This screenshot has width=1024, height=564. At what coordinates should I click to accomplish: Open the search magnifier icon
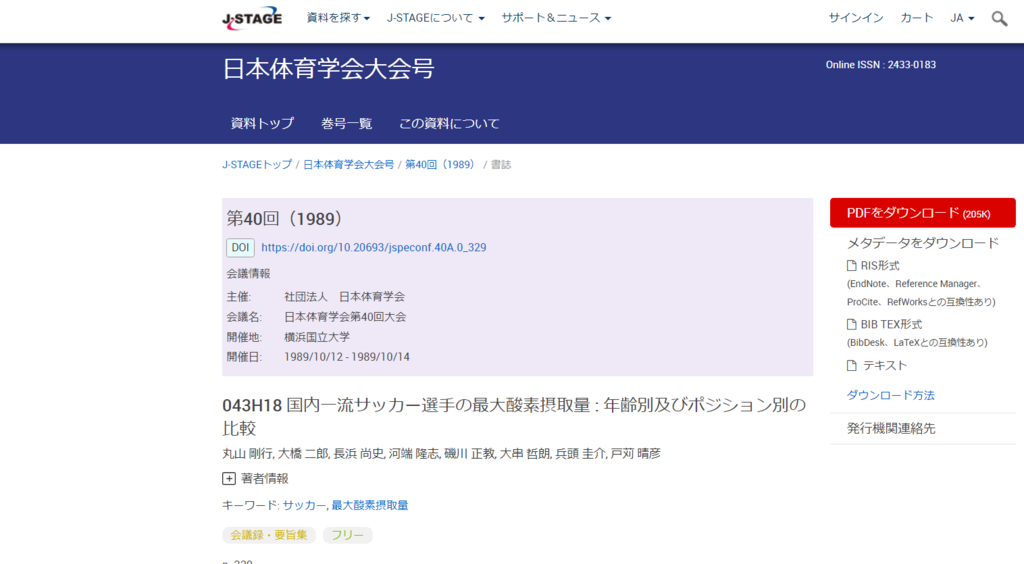click(999, 18)
